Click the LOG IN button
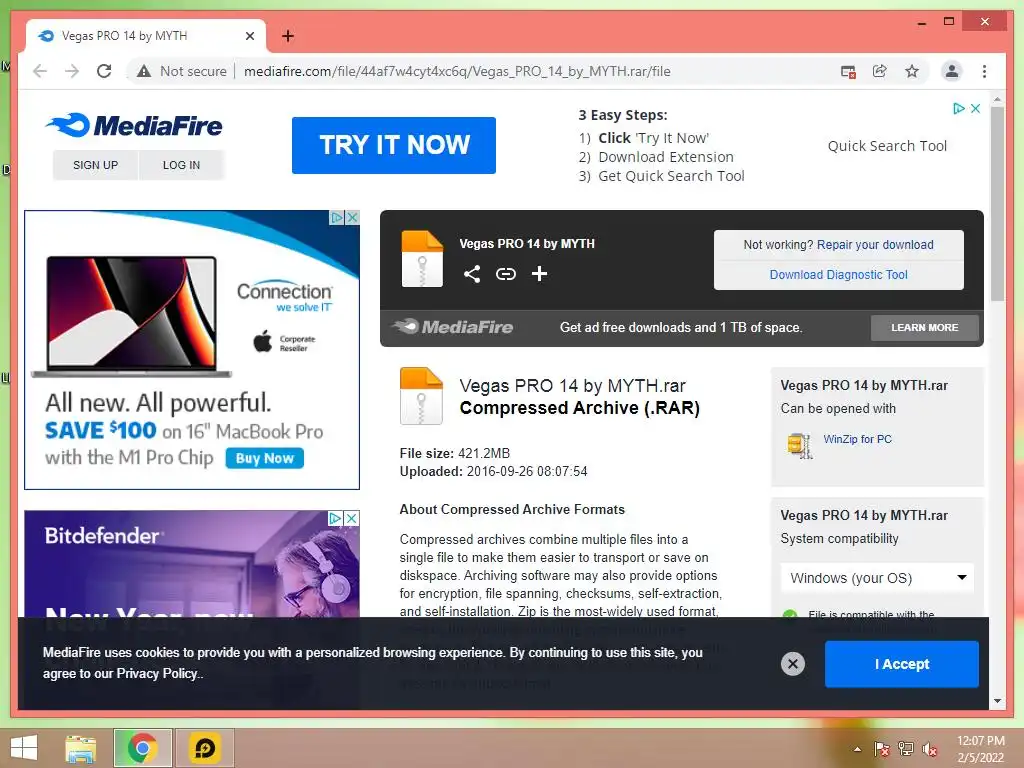The image size is (1024, 768). click(182, 165)
